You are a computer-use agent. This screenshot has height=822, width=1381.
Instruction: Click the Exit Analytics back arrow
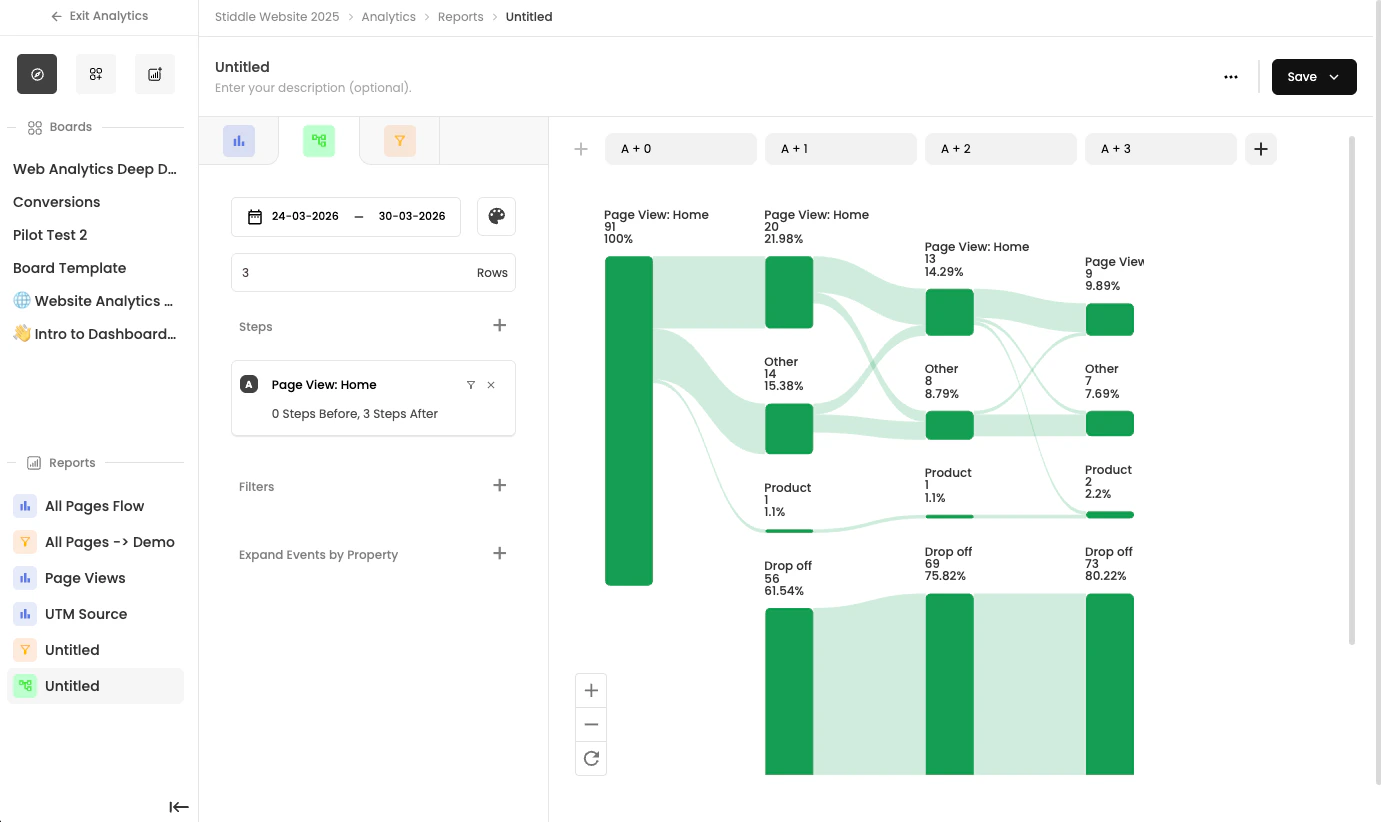coord(56,16)
